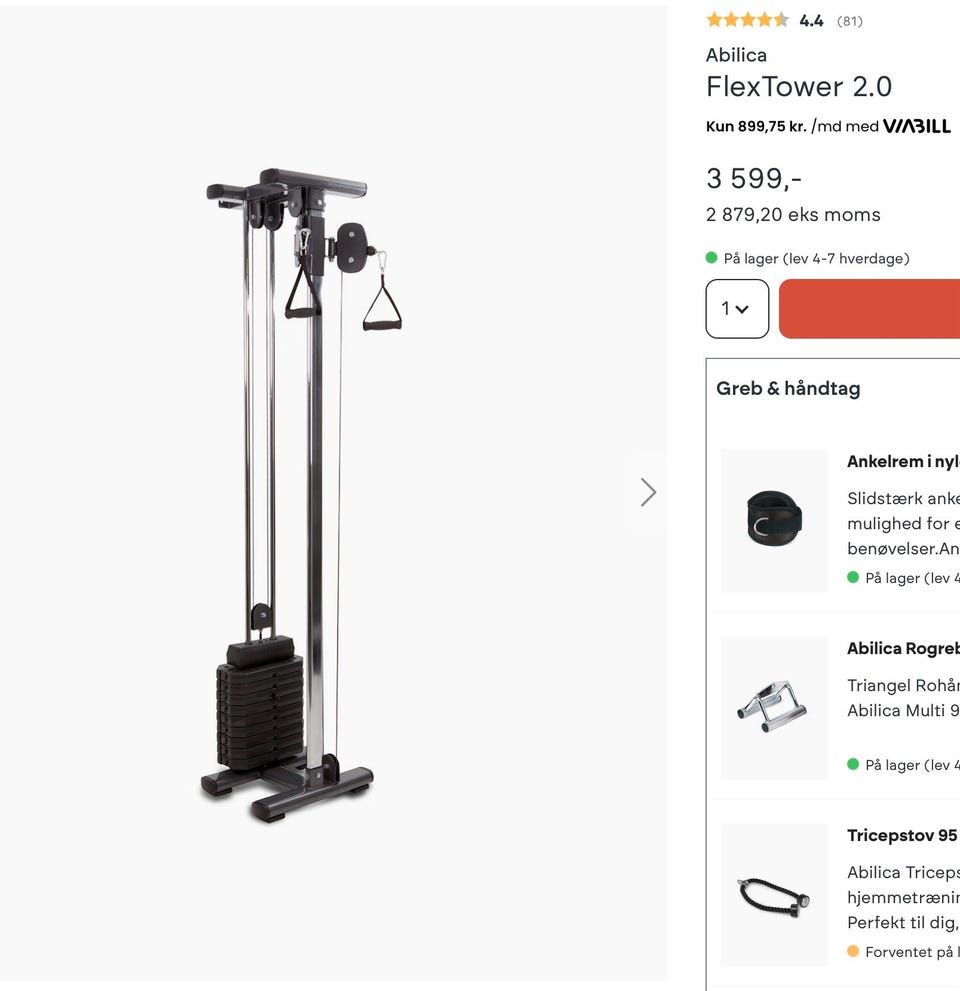Open the Tricepstov rope thumbnail
This screenshot has height=991, width=960.
point(774,895)
